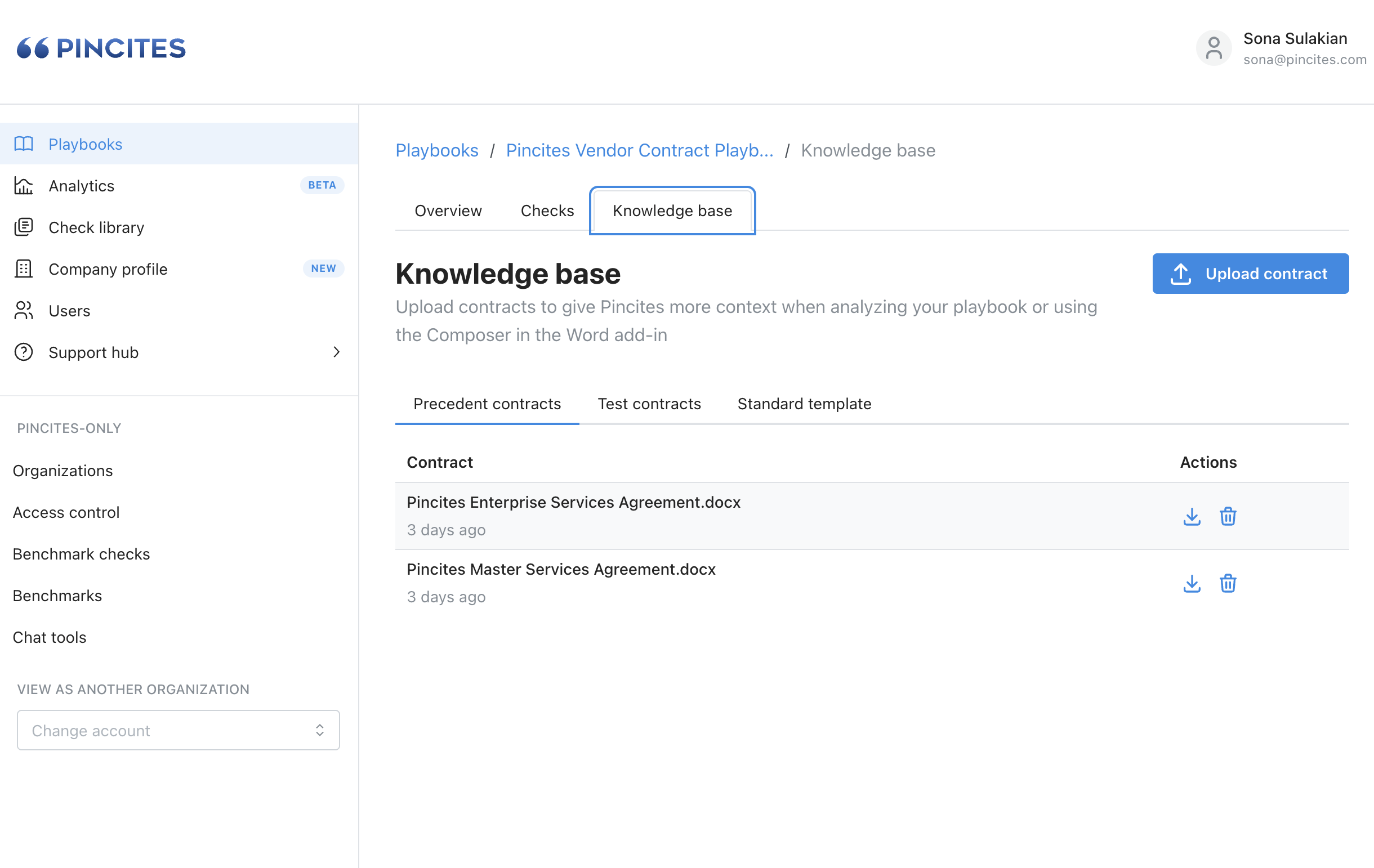This screenshot has height=868, width=1374.
Task: Open Pincites Vendor Contract Playbook breadcrumb
Action: click(639, 150)
